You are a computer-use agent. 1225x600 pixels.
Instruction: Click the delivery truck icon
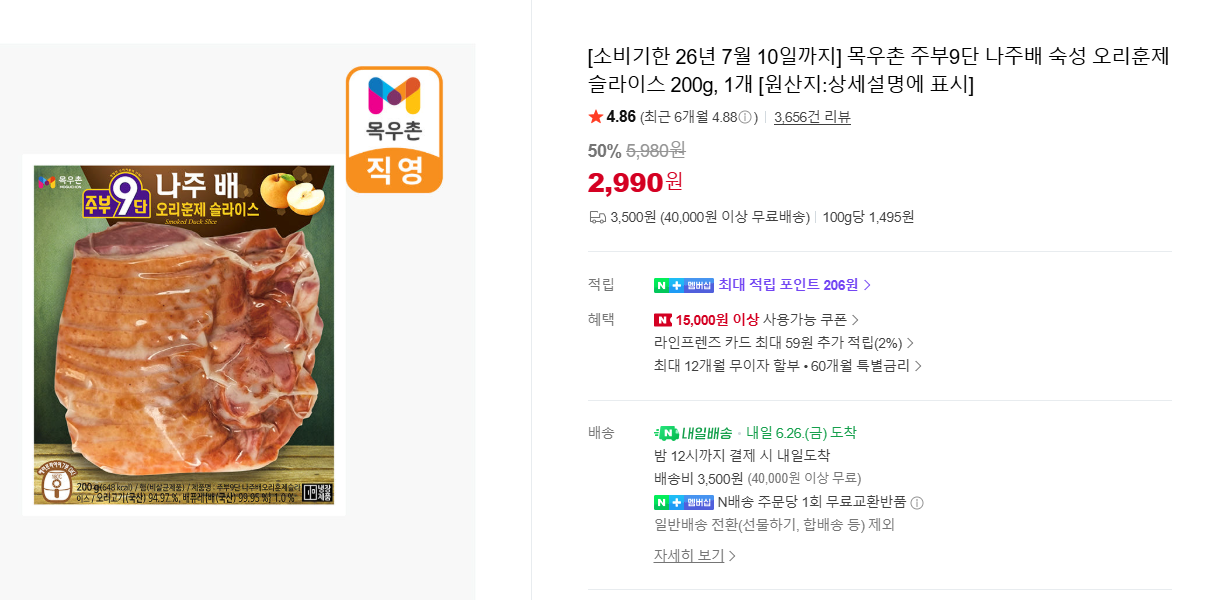click(597, 217)
